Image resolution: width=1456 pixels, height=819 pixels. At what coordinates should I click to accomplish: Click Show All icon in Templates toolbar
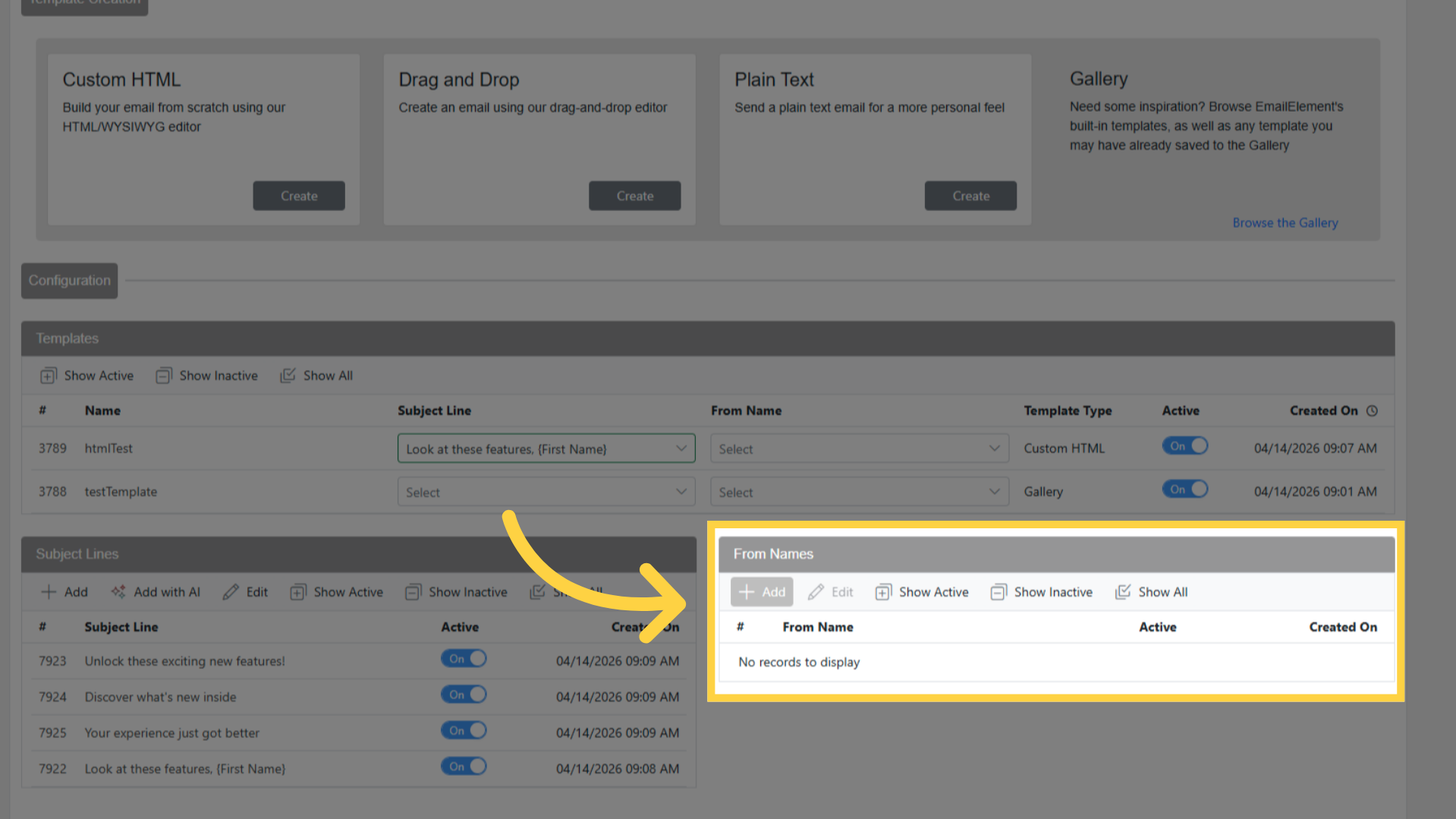pos(288,376)
